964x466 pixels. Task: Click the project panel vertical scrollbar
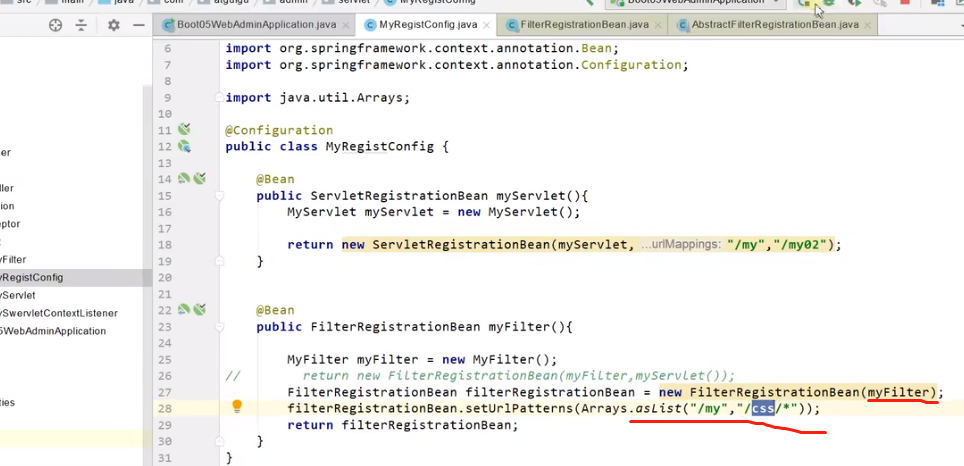147,275
